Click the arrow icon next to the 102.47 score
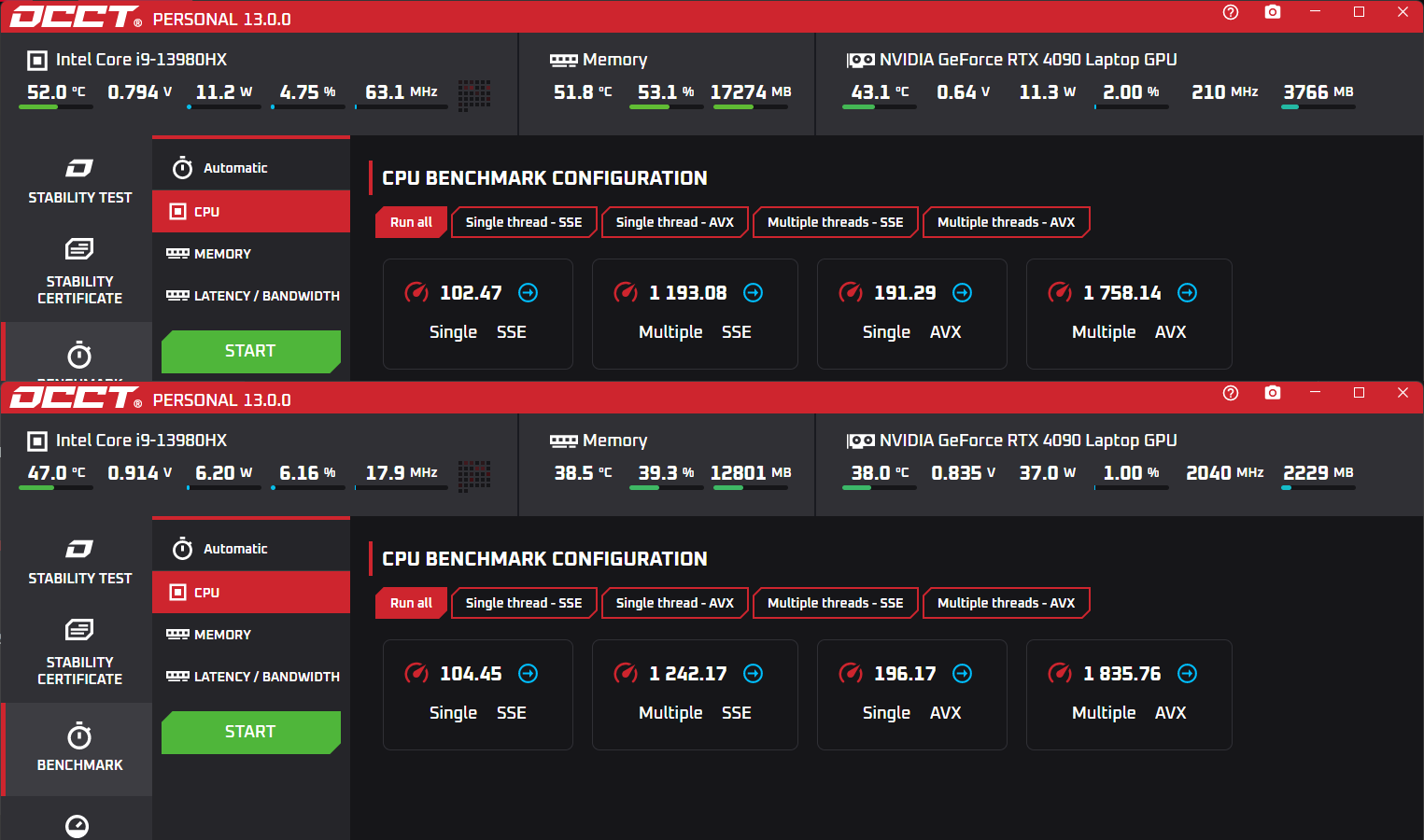 click(x=529, y=293)
